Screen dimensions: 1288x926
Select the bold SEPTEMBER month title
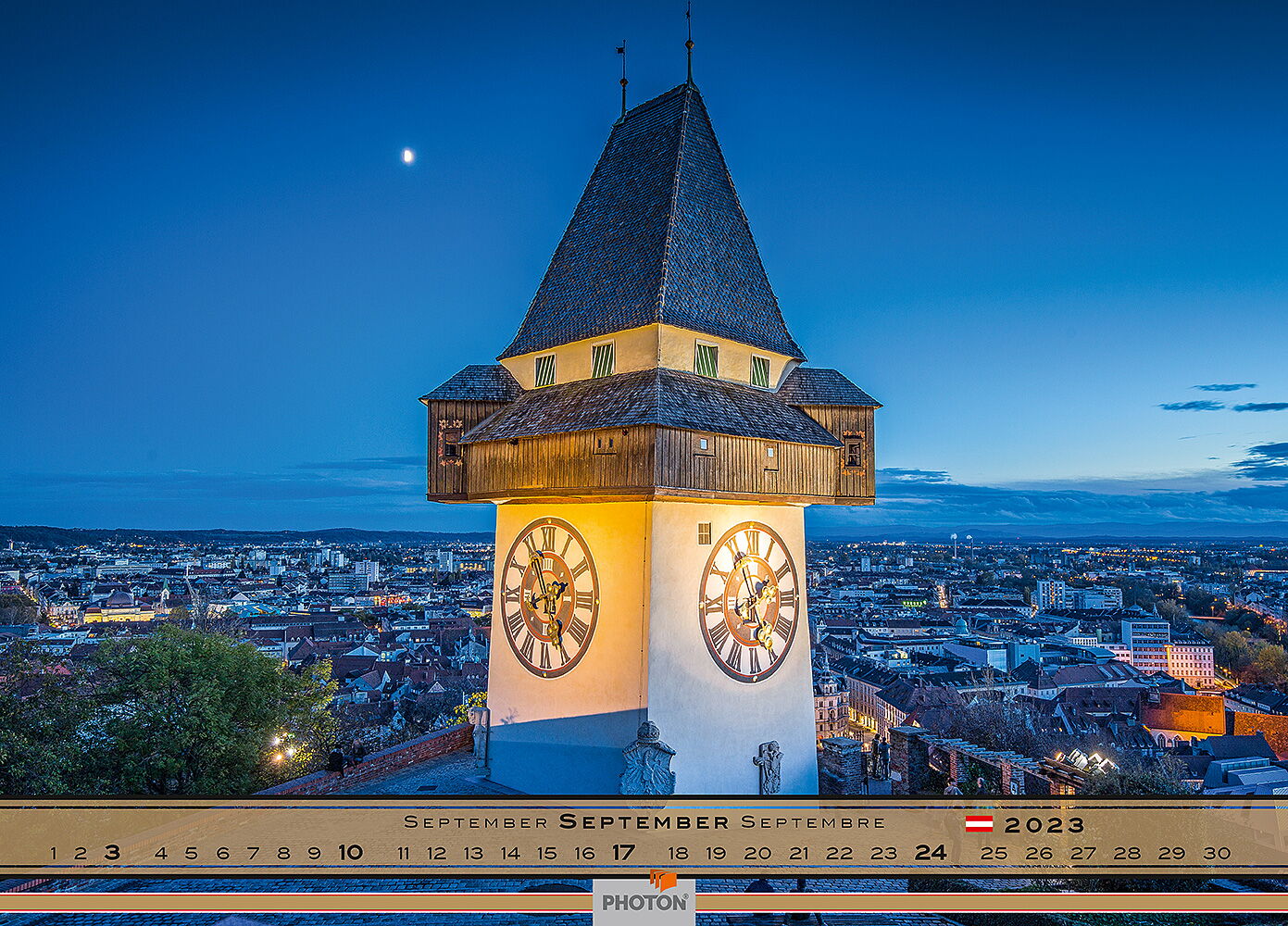[644, 822]
